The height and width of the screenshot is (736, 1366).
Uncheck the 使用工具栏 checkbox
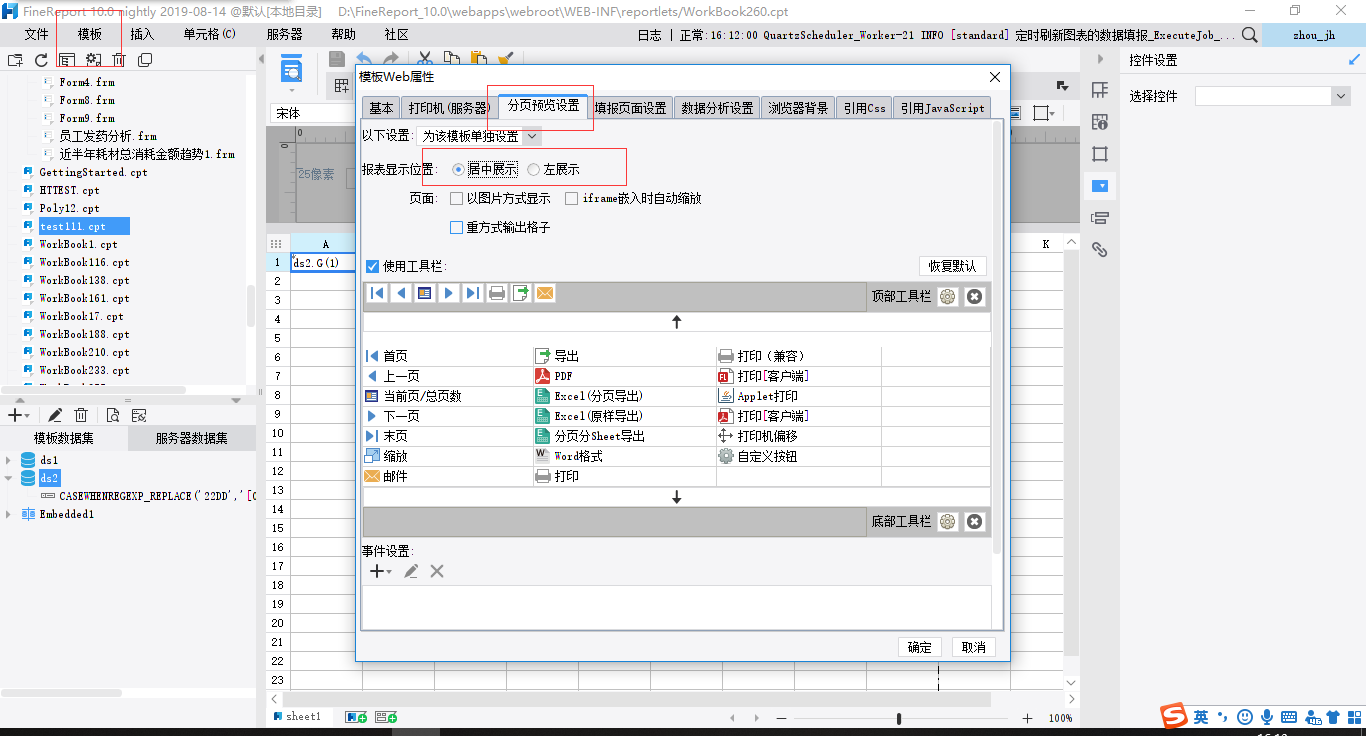pyautogui.click(x=372, y=266)
